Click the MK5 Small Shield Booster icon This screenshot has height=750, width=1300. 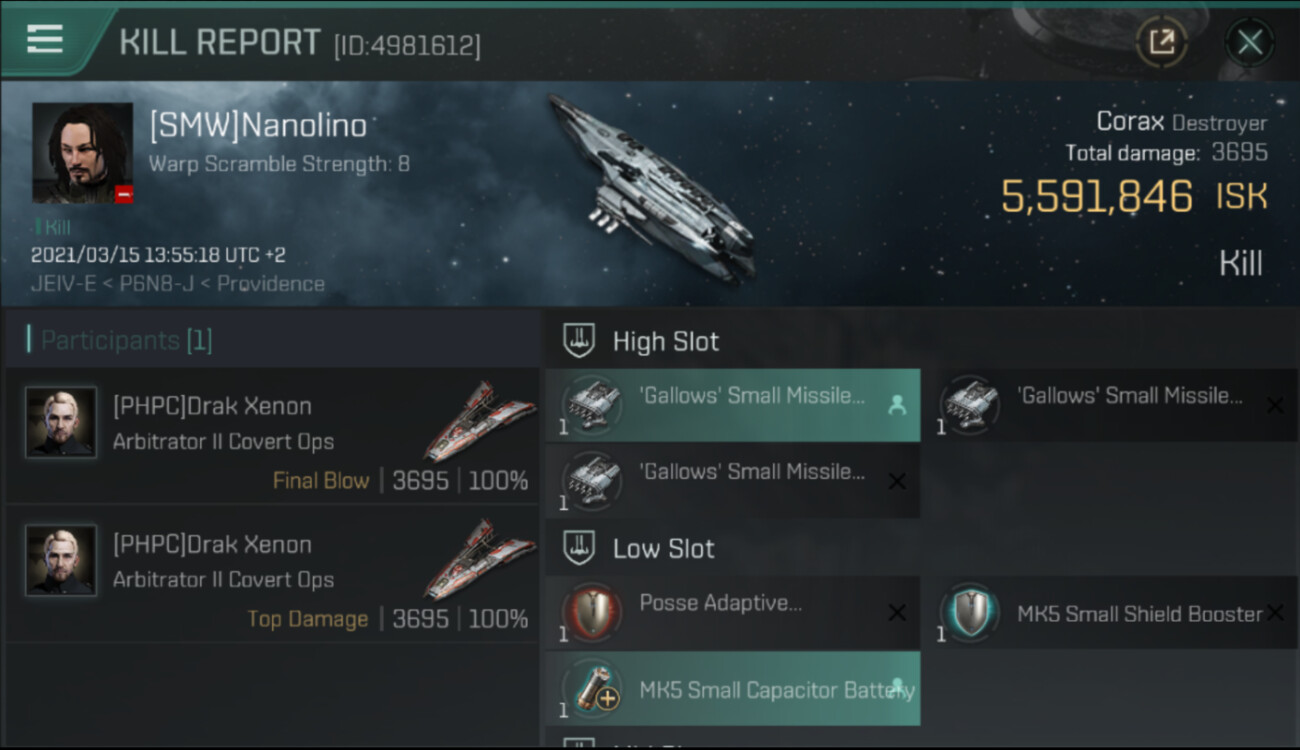pos(969,613)
